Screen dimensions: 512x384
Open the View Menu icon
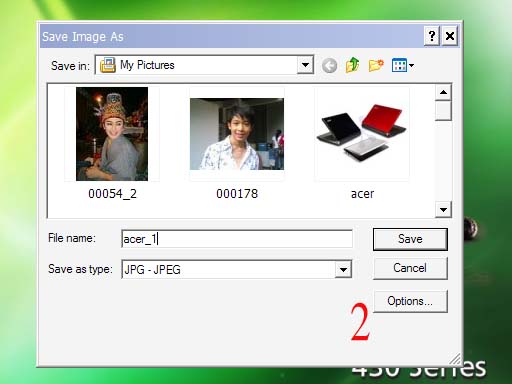pyautogui.click(x=399, y=65)
